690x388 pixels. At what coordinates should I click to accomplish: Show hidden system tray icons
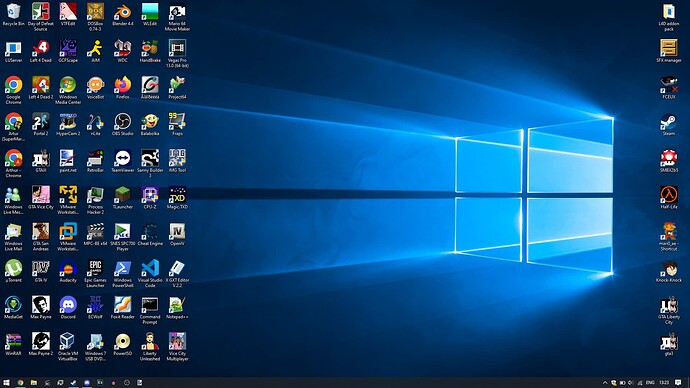coord(605,383)
